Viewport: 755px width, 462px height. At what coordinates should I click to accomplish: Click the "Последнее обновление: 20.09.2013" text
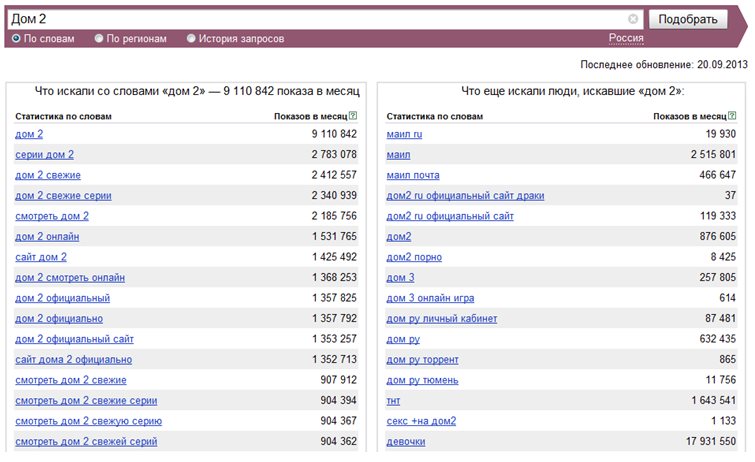pyautogui.click(x=664, y=65)
